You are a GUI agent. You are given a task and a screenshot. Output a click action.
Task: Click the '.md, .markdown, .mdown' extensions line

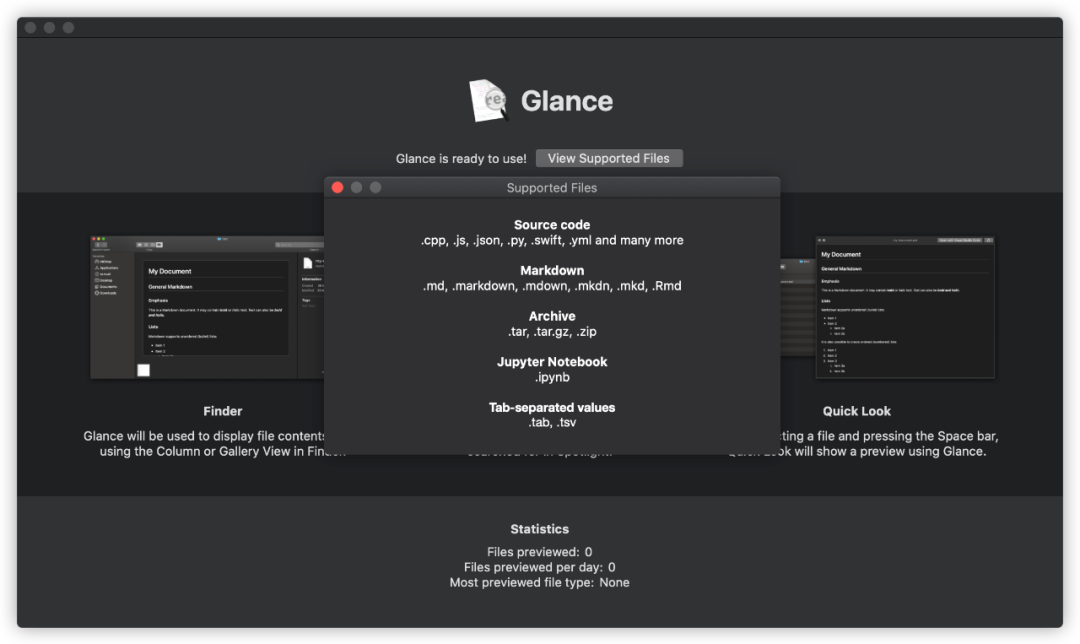click(552, 286)
